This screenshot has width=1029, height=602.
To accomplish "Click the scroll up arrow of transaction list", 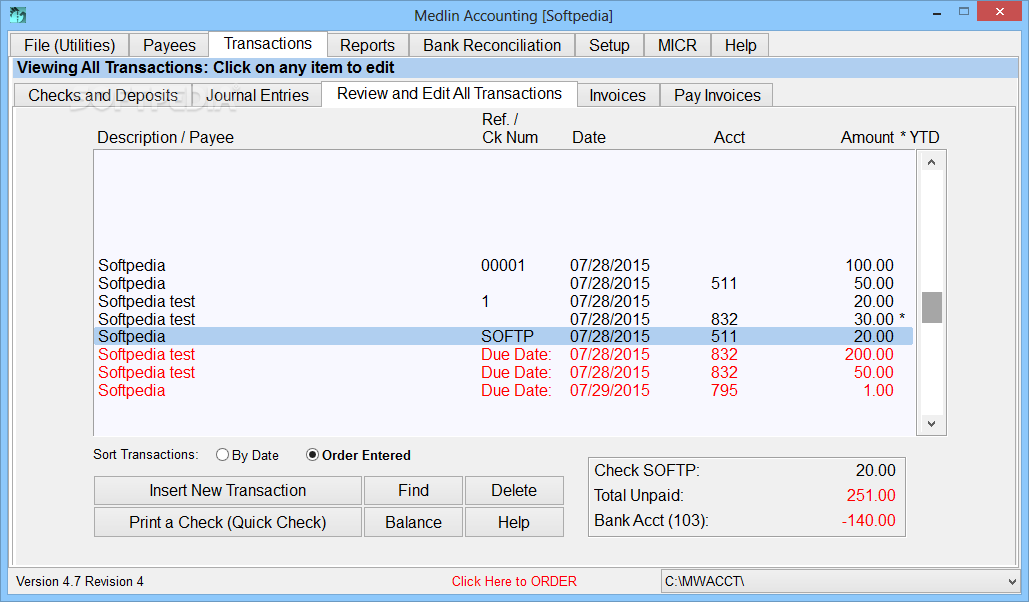I will pyautogui.click(x=931, y=162).
